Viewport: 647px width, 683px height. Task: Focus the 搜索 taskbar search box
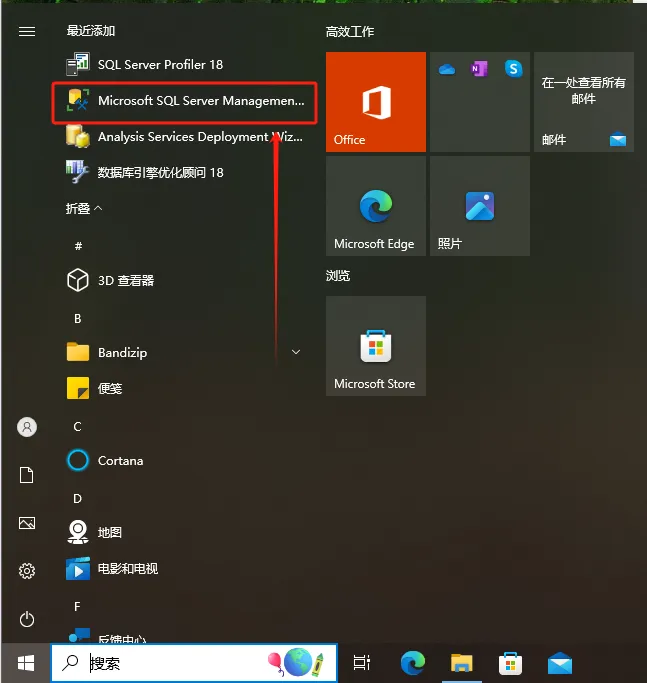pos(194,663)
